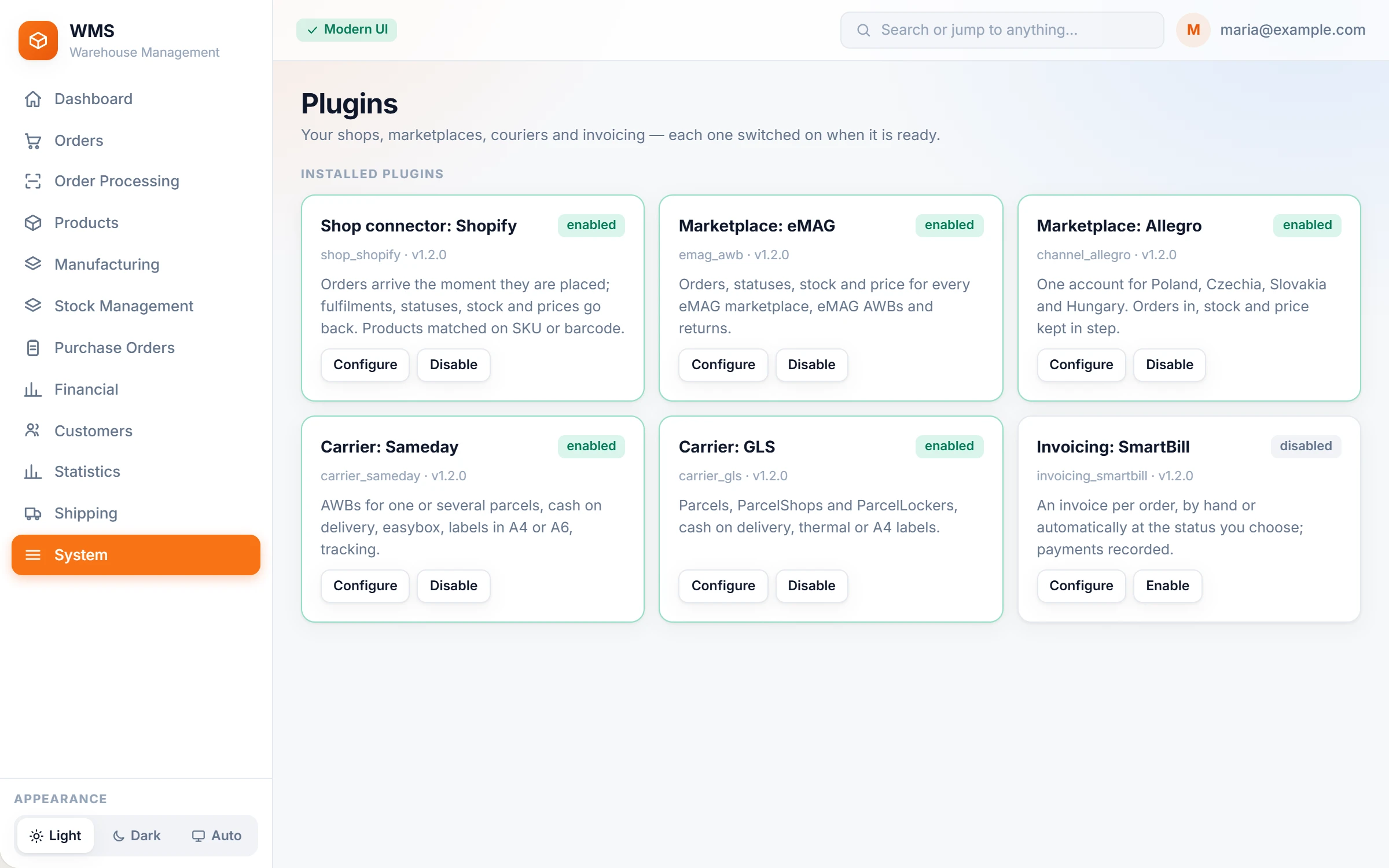Click the Warehouse Management subtitle
This screenshot has width=1389, height=868.
pos(144,52)
